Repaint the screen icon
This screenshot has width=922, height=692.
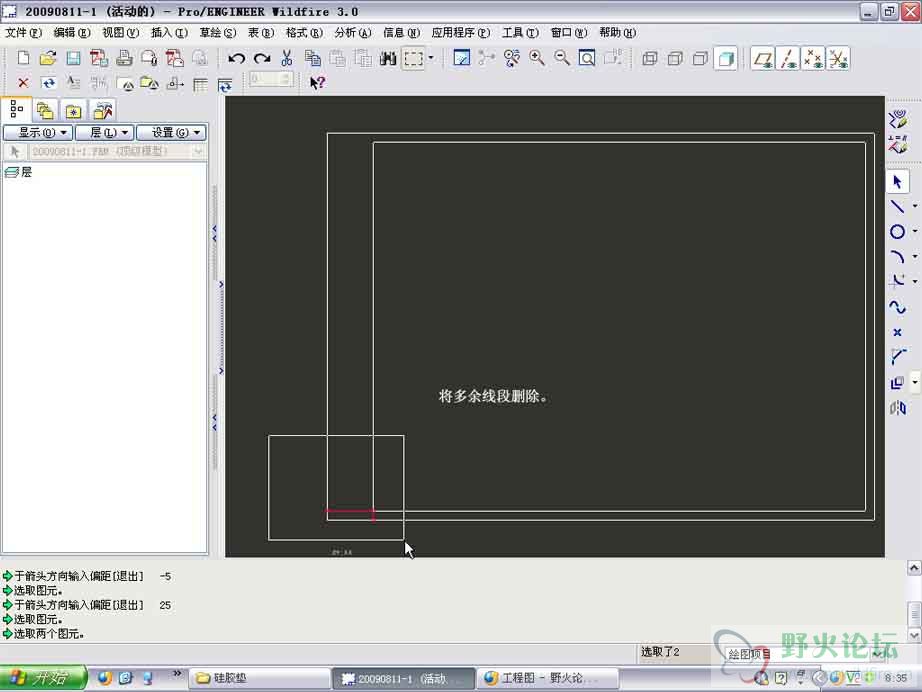462,58
